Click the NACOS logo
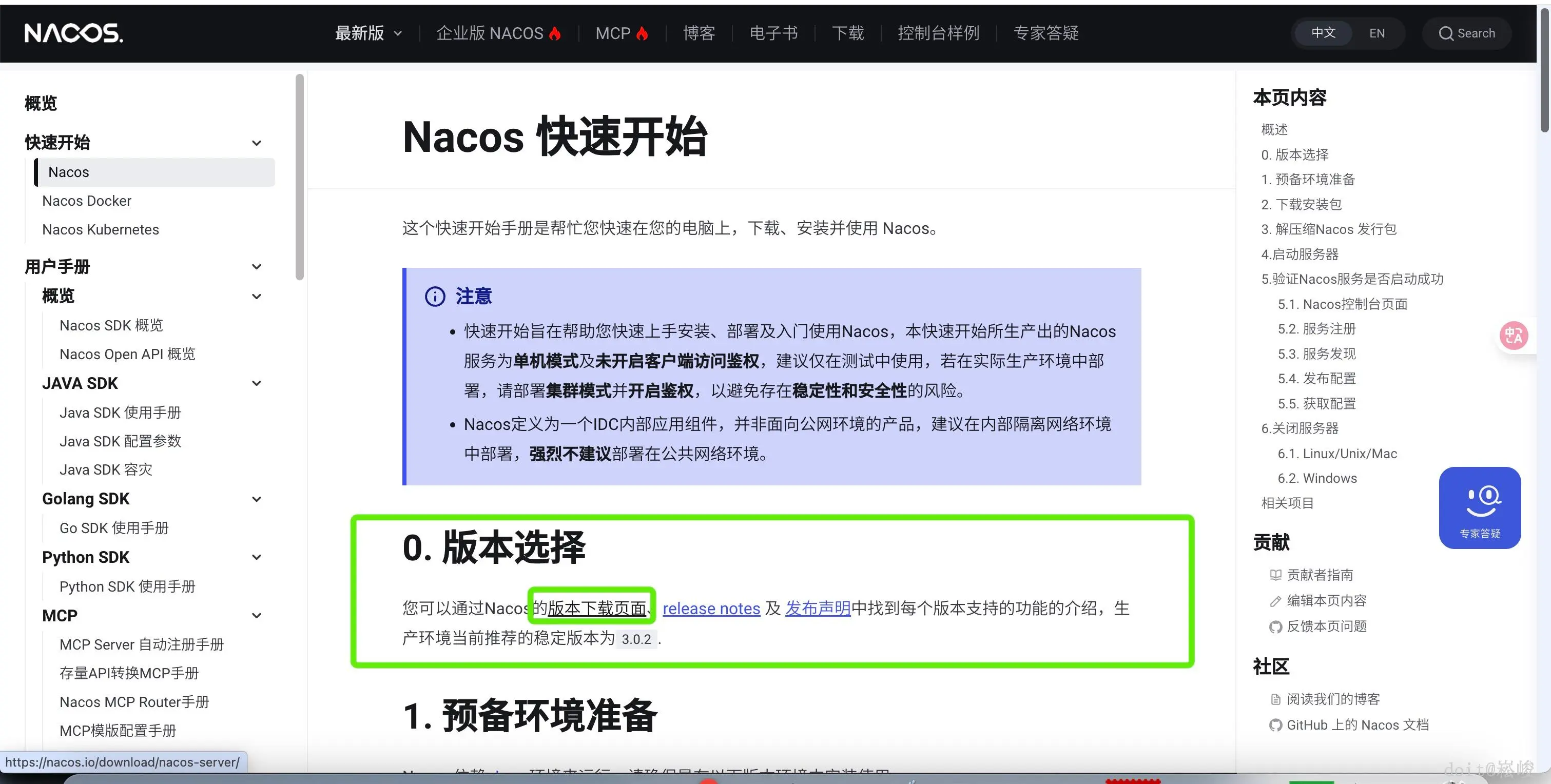Viewport: 1551px width, 784px height. point(73,33)
